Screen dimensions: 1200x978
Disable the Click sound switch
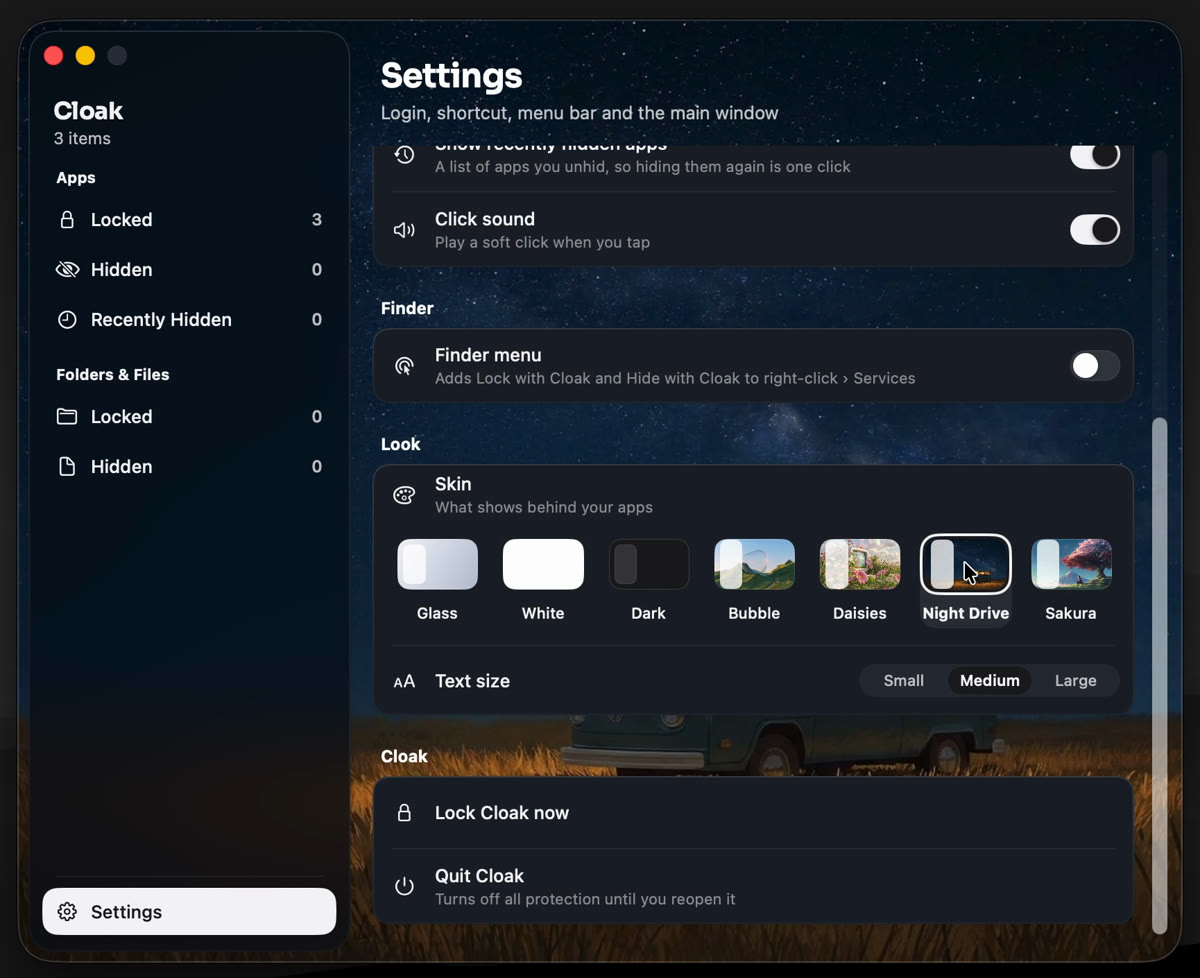pos(1095,230)
